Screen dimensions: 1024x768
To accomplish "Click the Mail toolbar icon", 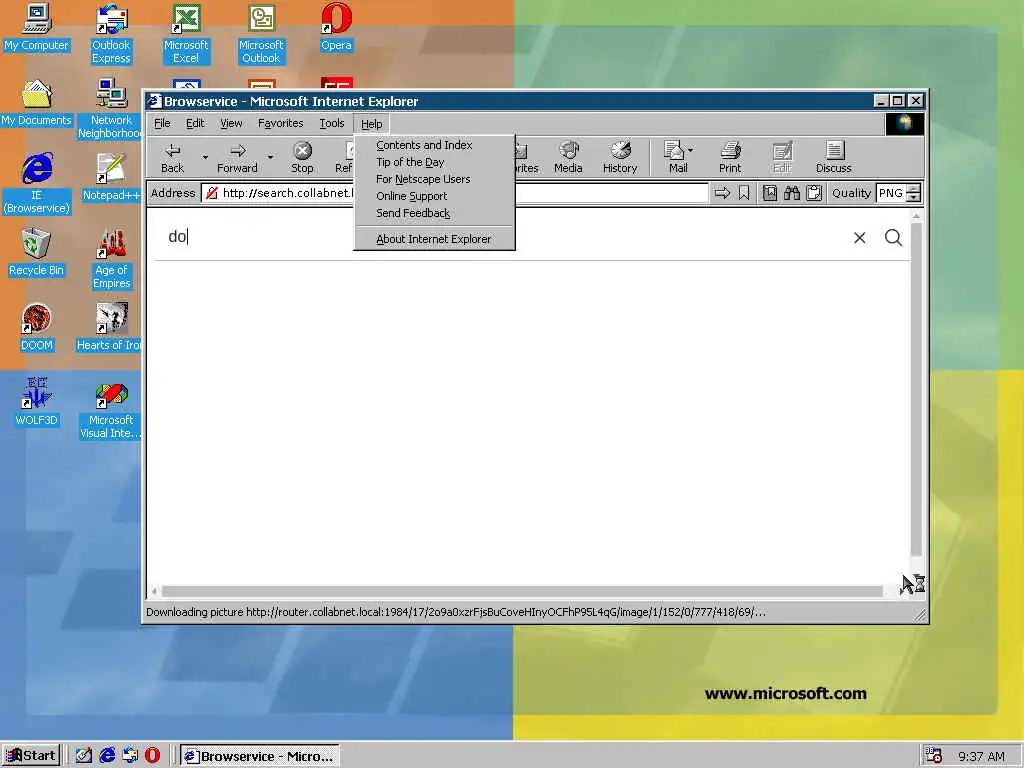I will [x=675, y=158].
